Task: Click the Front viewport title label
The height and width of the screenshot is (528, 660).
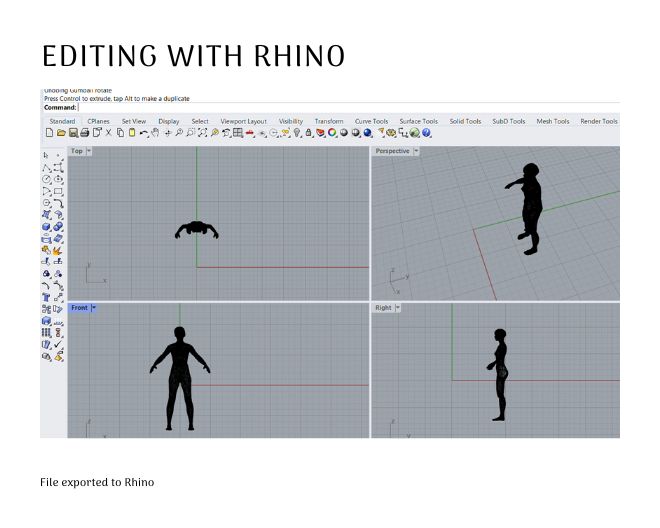Action: pos(79,308)
